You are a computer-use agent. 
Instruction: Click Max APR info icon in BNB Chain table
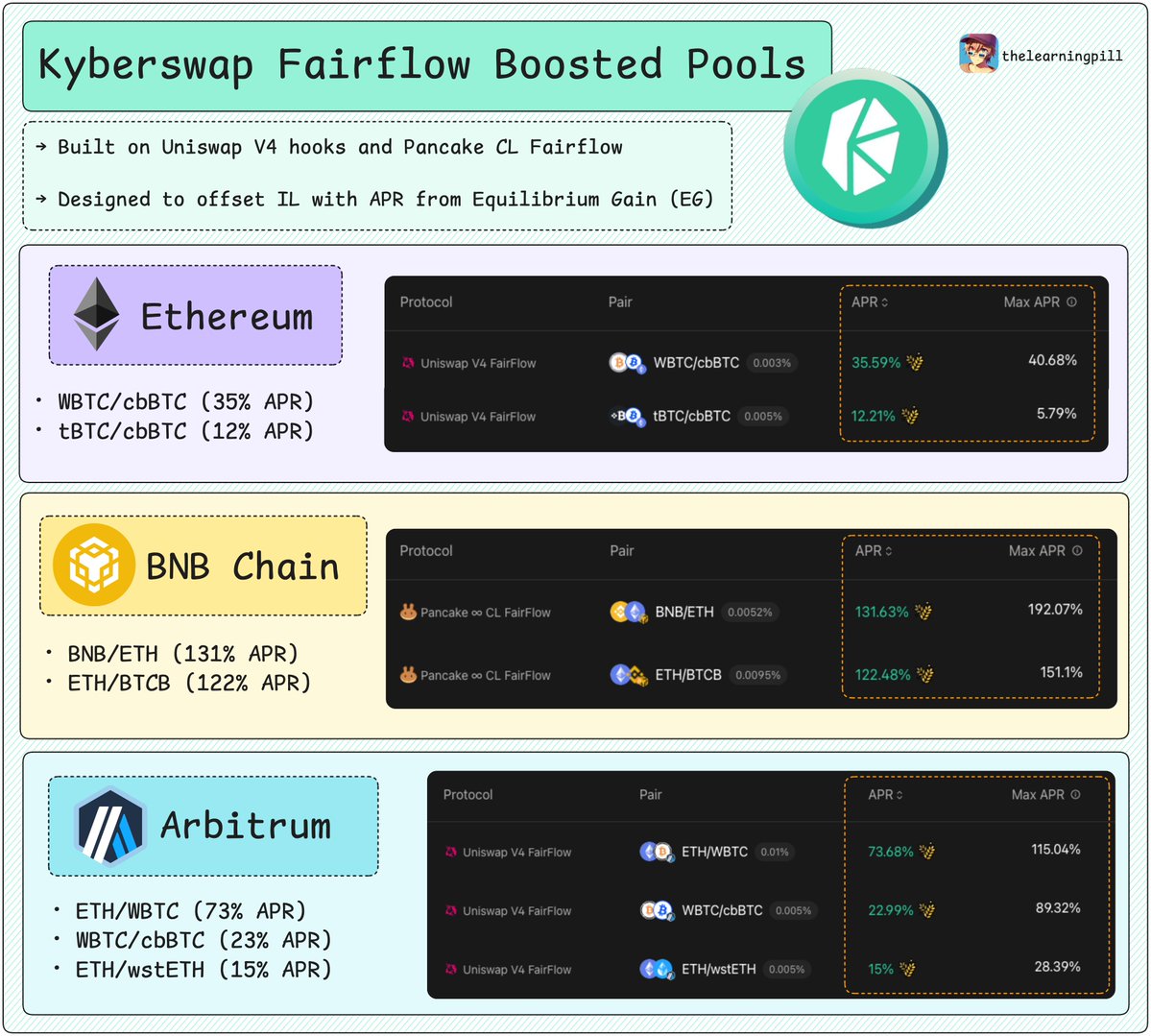(1077, 551)
